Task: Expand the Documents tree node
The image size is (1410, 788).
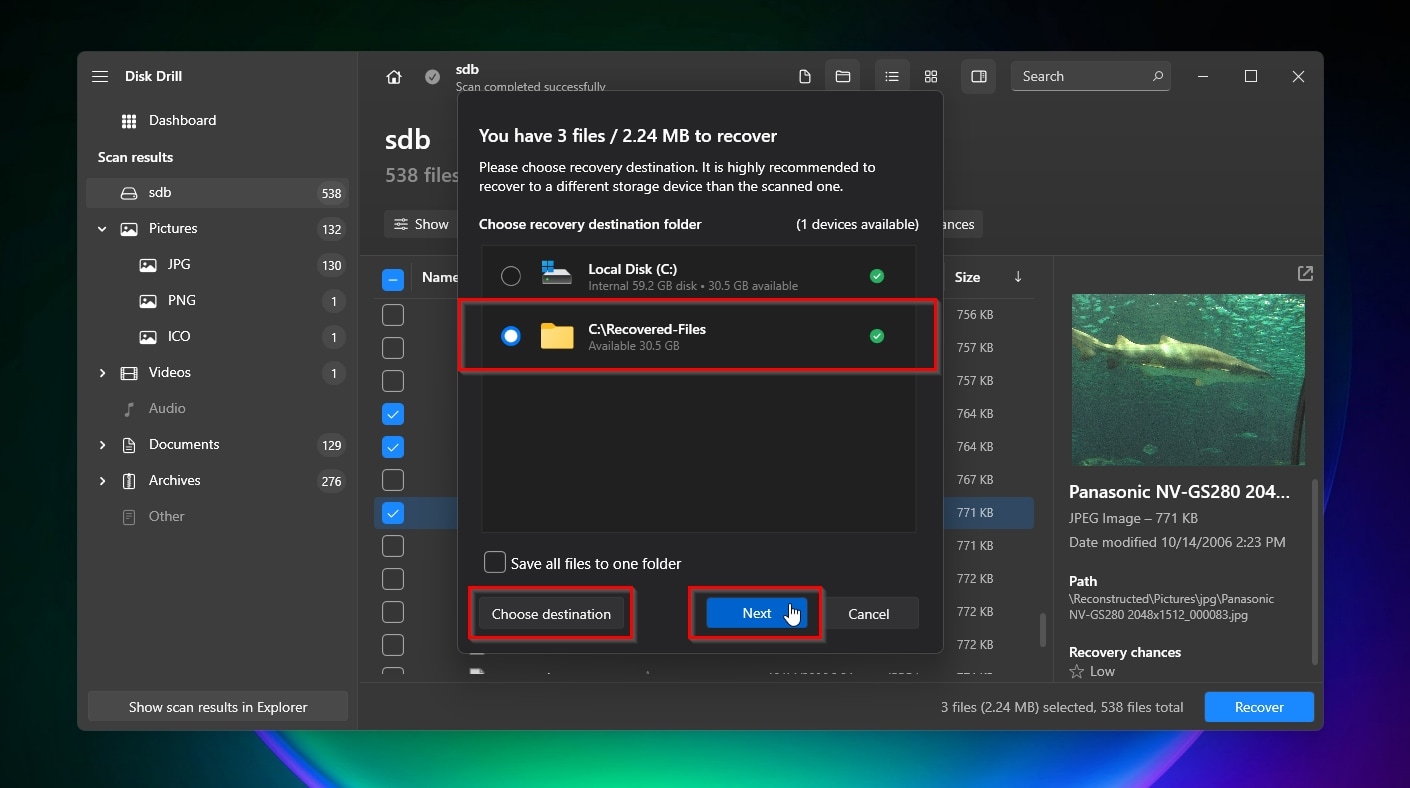Action: [102, 445]
